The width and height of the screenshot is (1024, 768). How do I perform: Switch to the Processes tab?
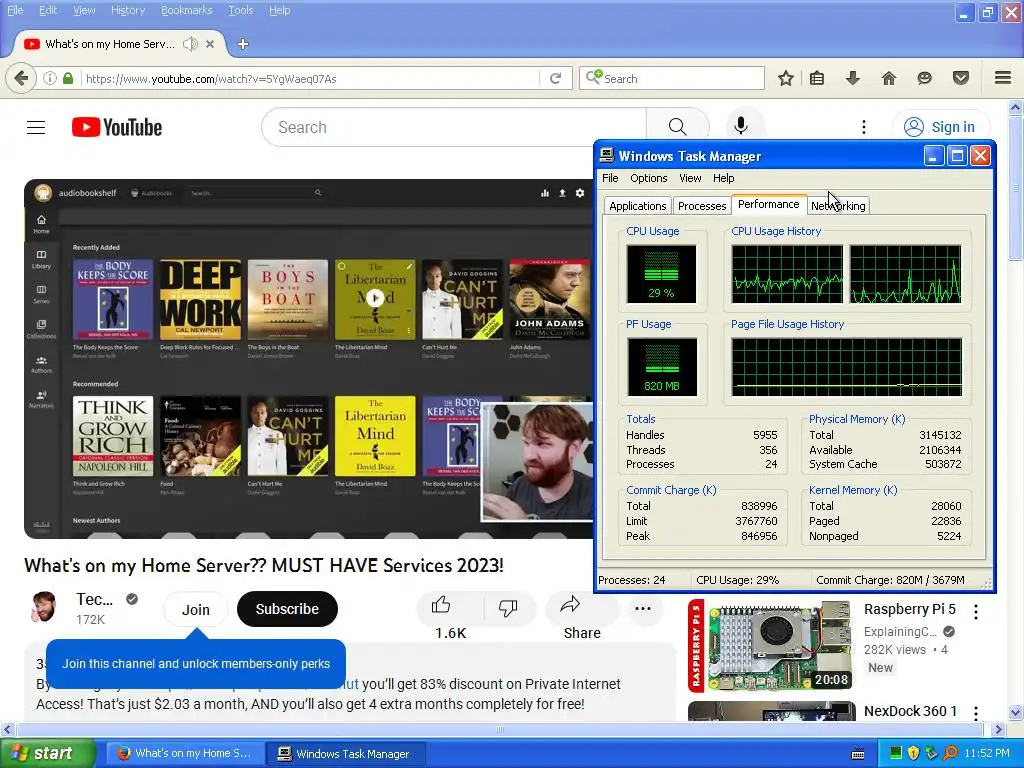click(702, 206)
